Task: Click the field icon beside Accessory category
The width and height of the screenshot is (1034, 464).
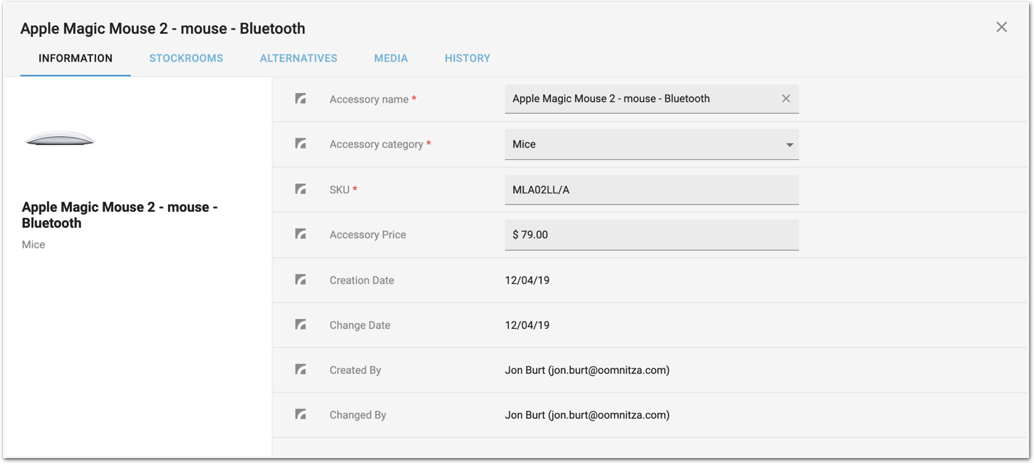Action: [300, 144]
